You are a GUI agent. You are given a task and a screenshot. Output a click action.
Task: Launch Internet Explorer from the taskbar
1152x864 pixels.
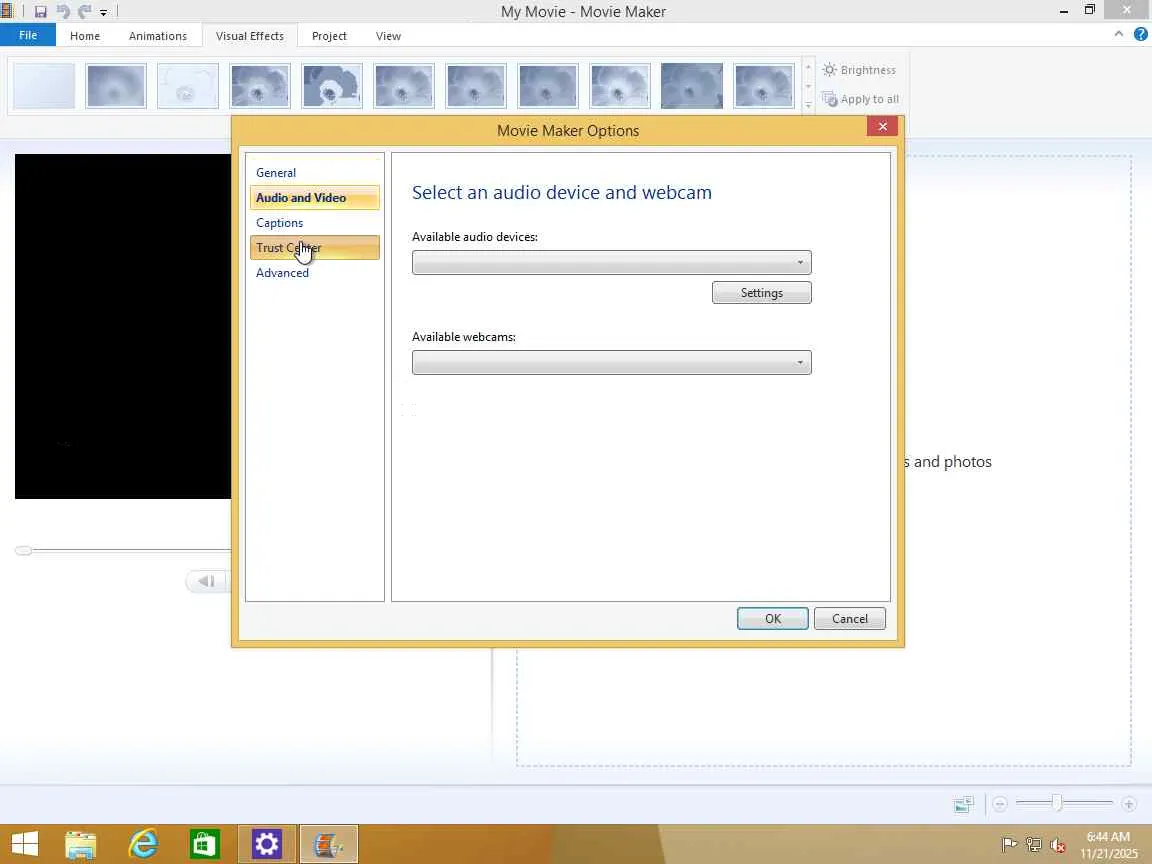tap(143, 844)
